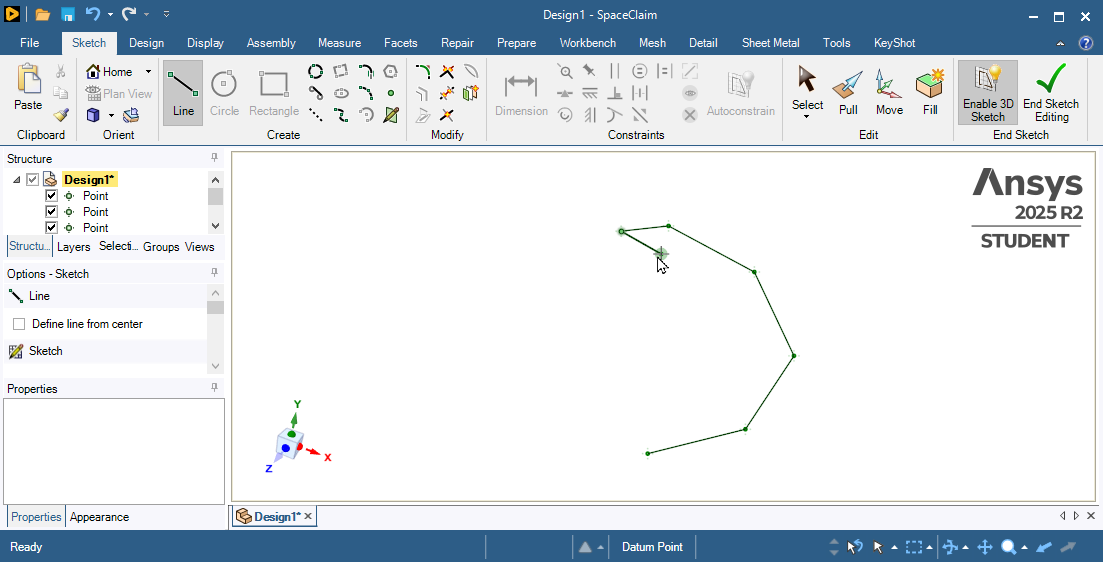
Task: Redo the last undone action
Action: tap(128, 14)
